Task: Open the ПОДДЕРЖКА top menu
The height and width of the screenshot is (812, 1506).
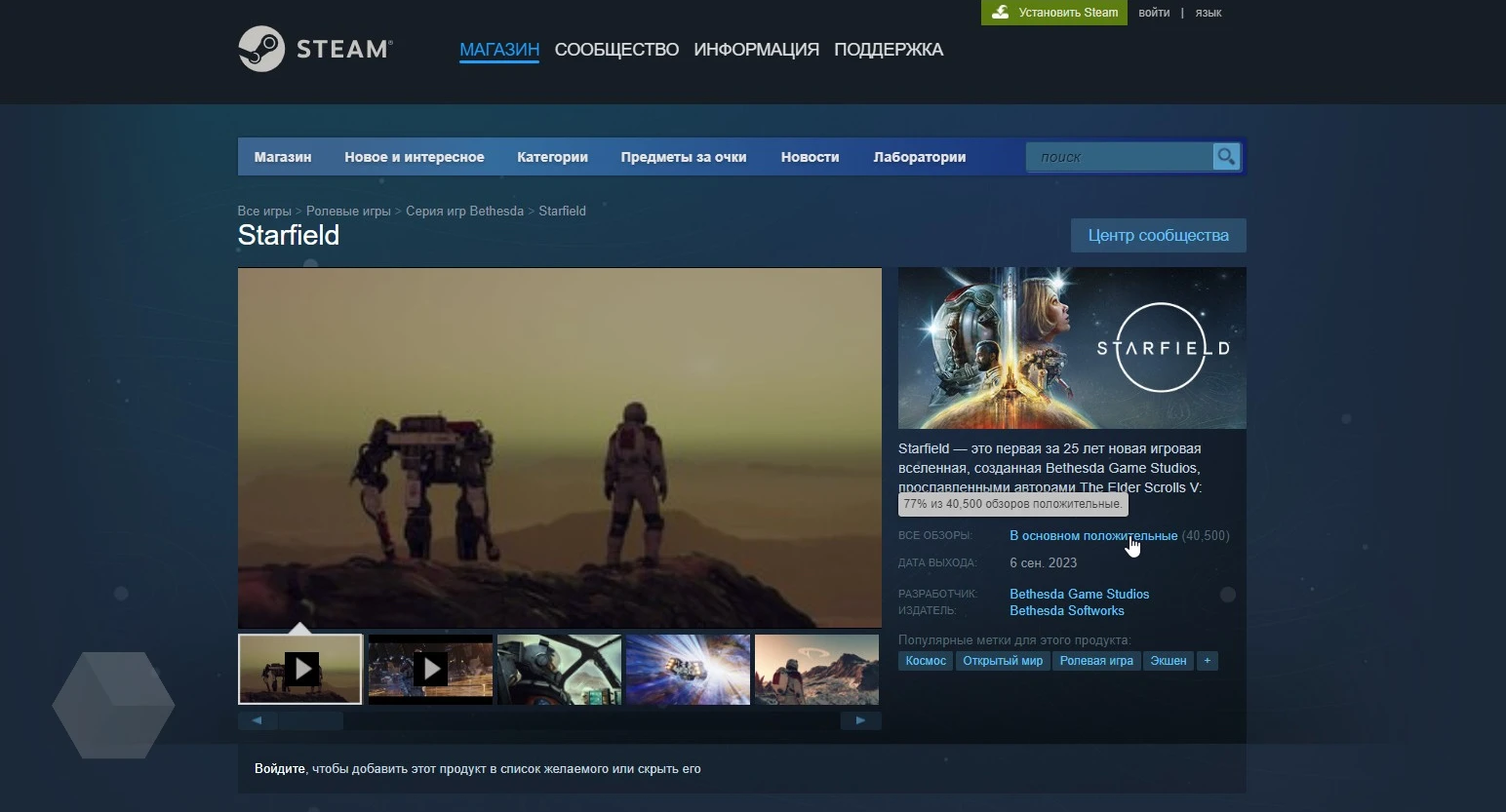Action: pos(889,50)
